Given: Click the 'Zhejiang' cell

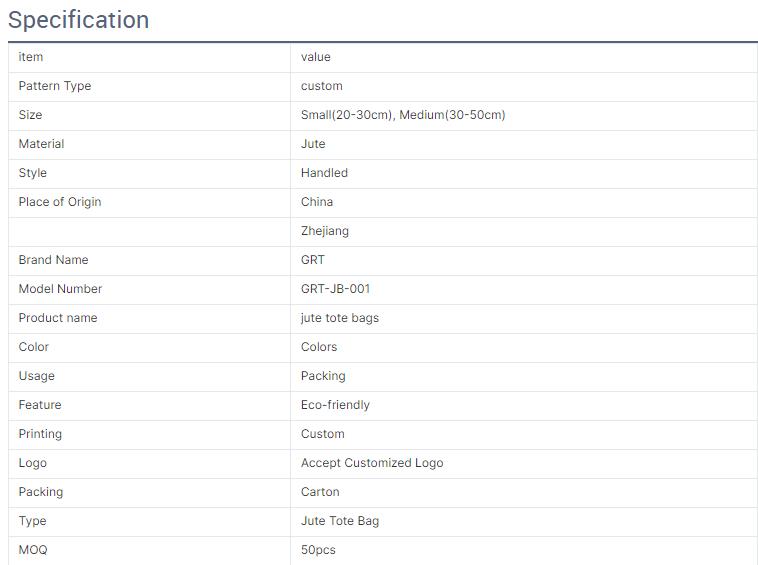Looking at the screenshot, I should [x=325, y=231].
